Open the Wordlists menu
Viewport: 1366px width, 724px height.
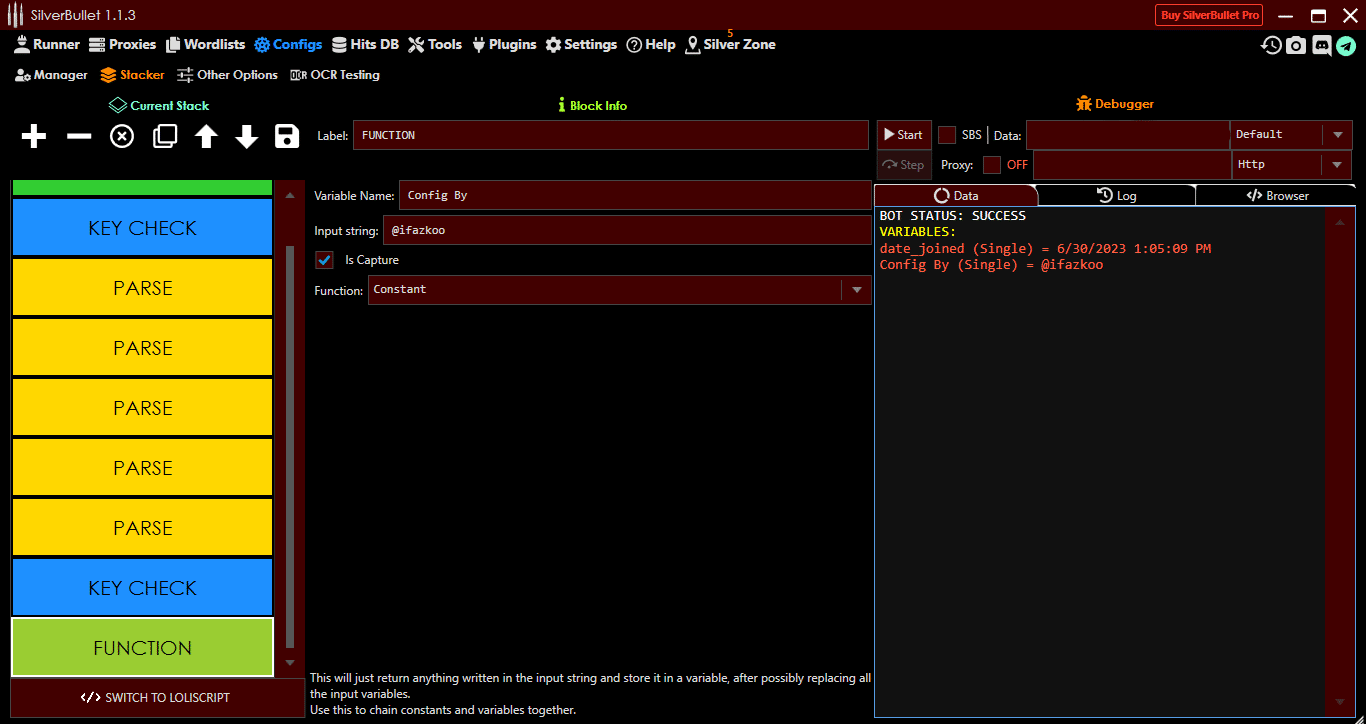(x=205, y=44)
